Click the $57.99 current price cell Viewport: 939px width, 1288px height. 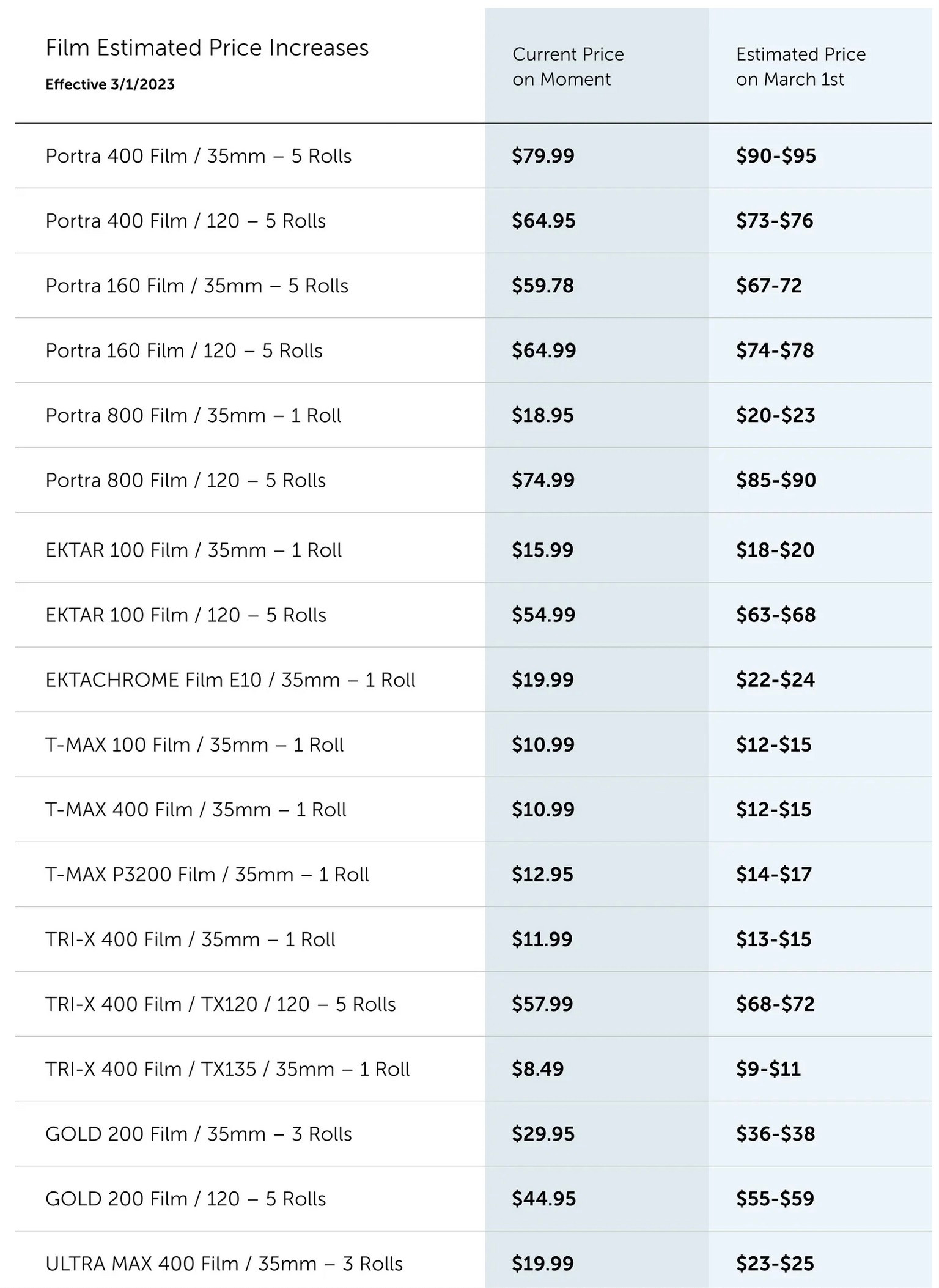tap(542, 1004)
